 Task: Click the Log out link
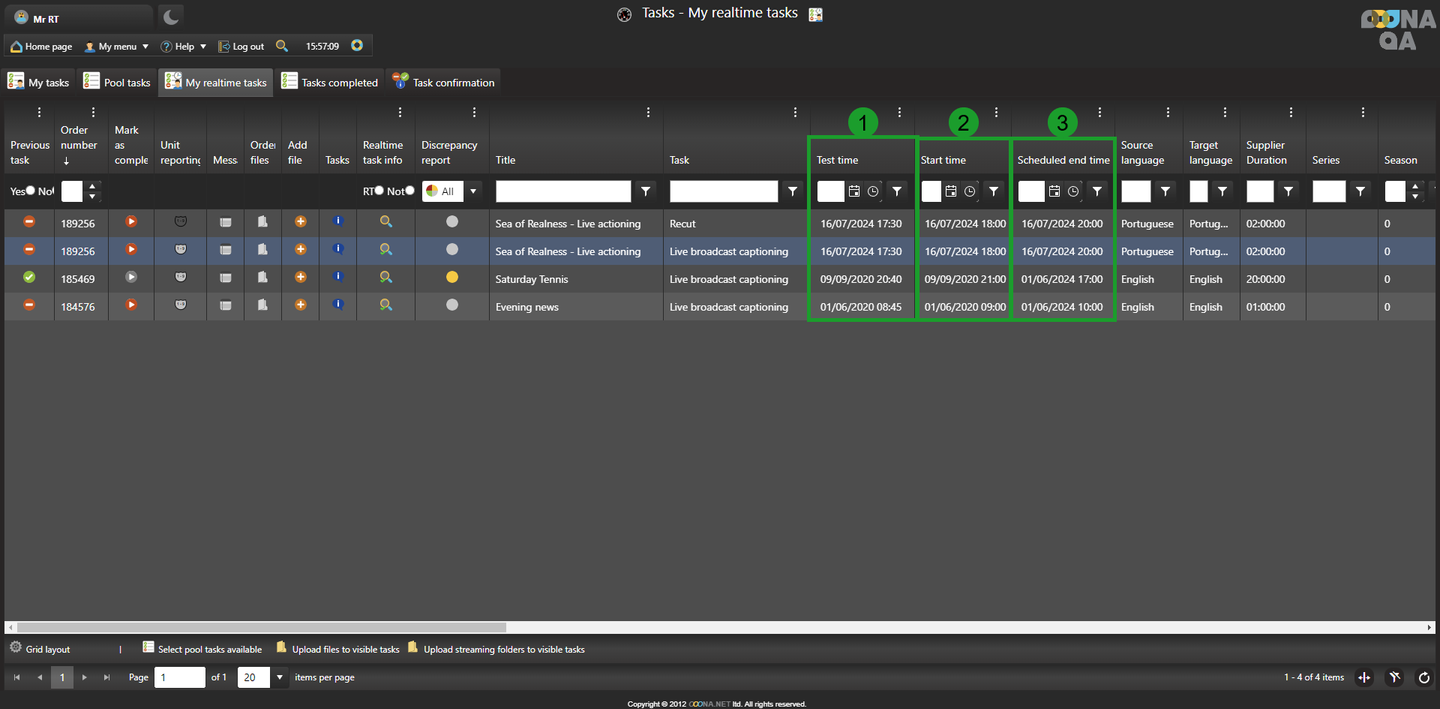[x=241, y=46]
